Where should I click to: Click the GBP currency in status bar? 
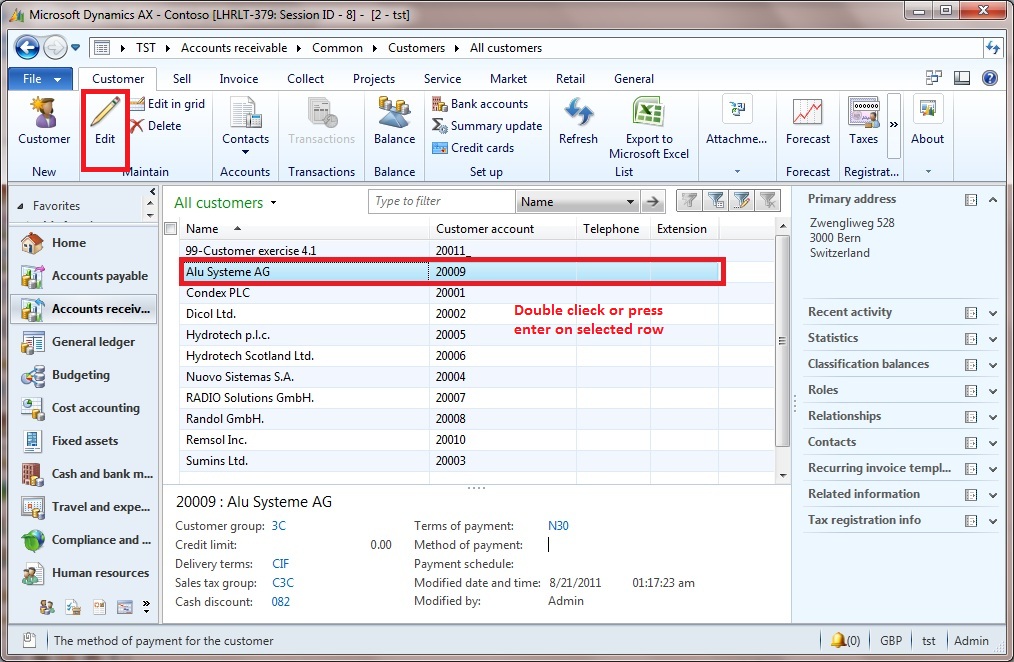click(x=891, y=641)
